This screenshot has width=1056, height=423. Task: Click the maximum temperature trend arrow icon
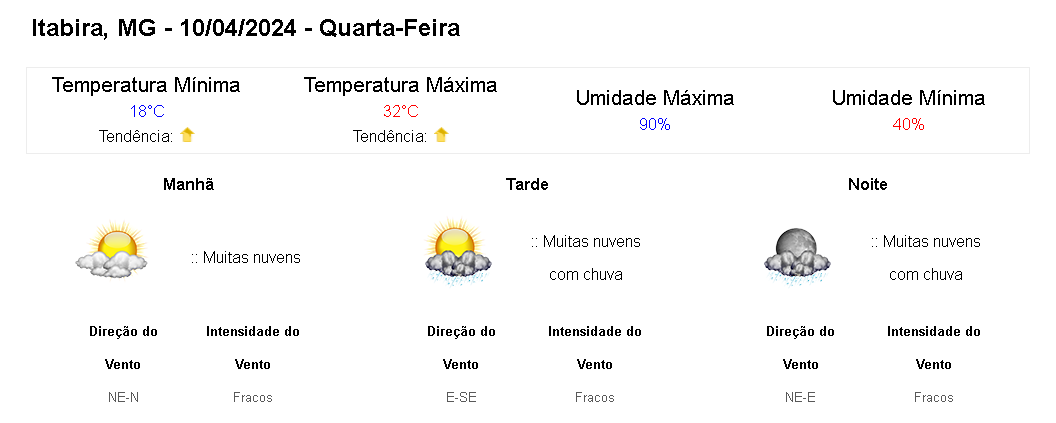click(441, 135)
